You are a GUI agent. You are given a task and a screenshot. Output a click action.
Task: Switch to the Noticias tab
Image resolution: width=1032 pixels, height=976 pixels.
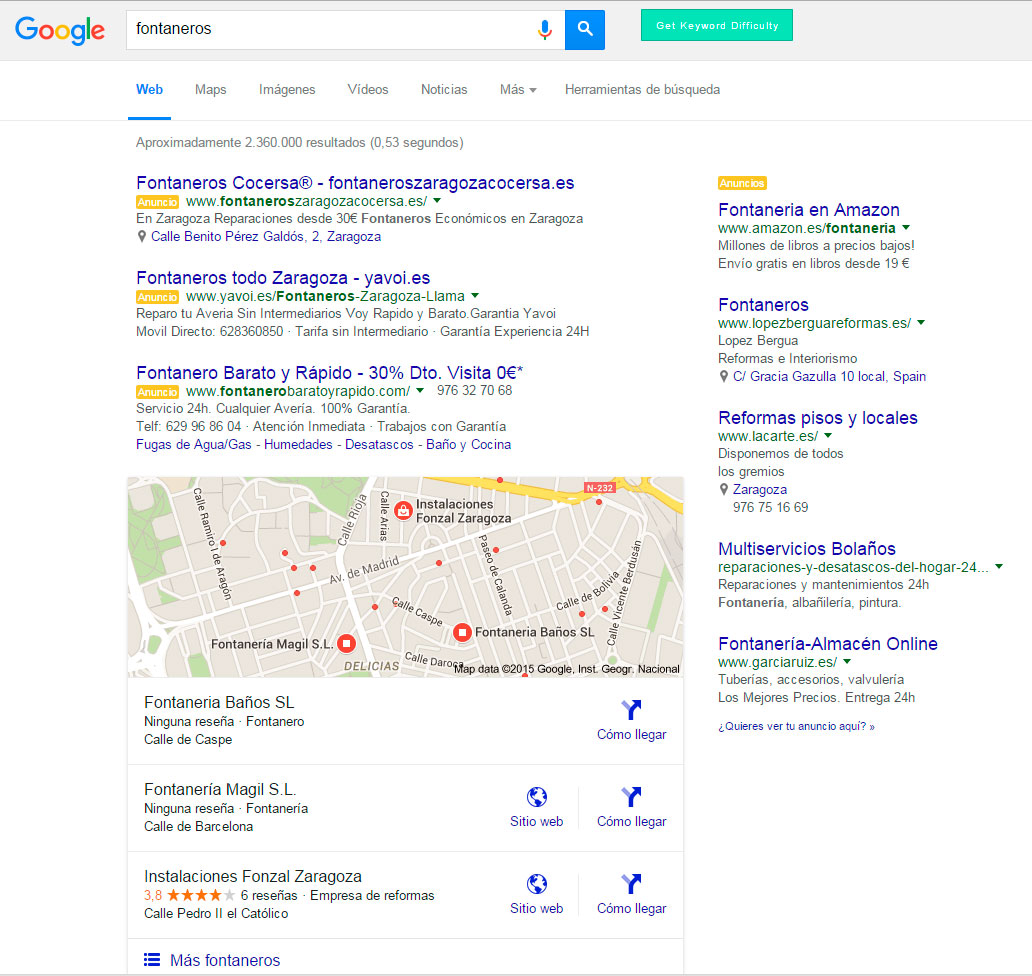pos(444,90)
